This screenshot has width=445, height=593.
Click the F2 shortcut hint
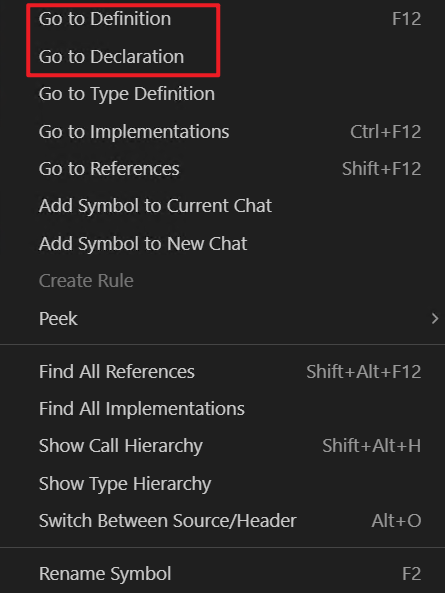(x=411, y=574)
